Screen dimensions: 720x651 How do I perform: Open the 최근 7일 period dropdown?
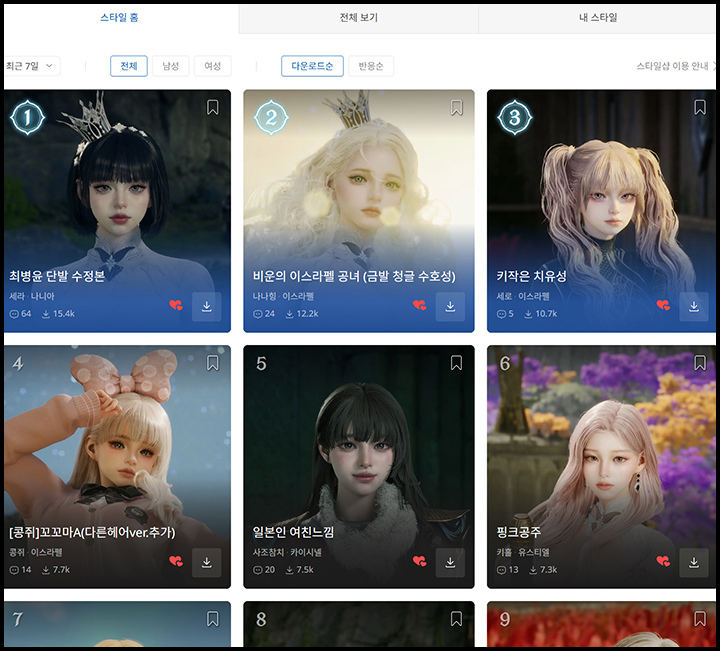[x=32, y=66]
